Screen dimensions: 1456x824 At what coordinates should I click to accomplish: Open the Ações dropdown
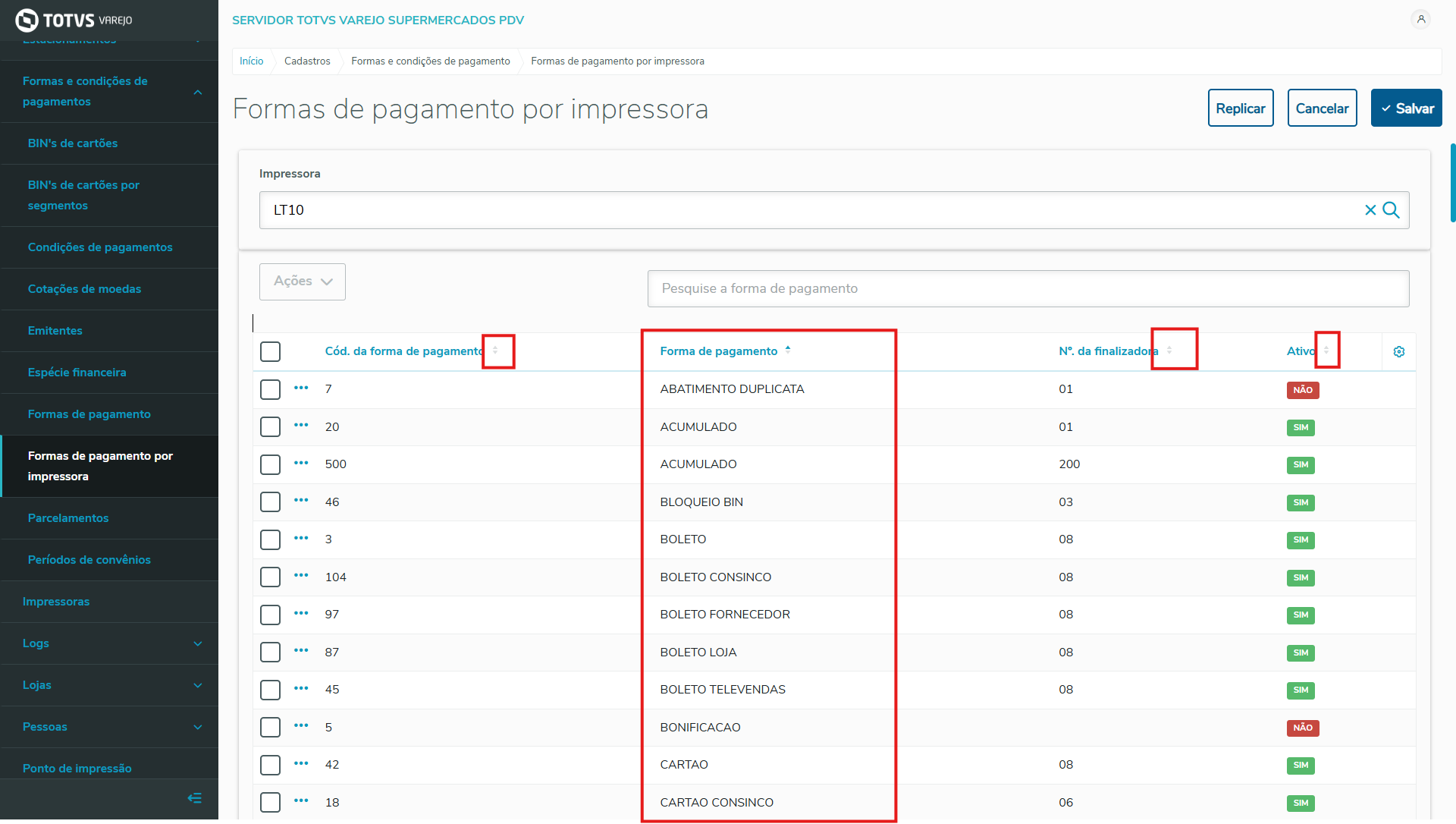pos(303,281)
